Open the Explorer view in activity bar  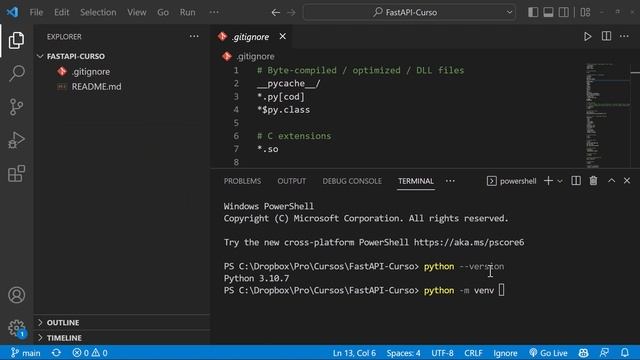tap(16, 40)
